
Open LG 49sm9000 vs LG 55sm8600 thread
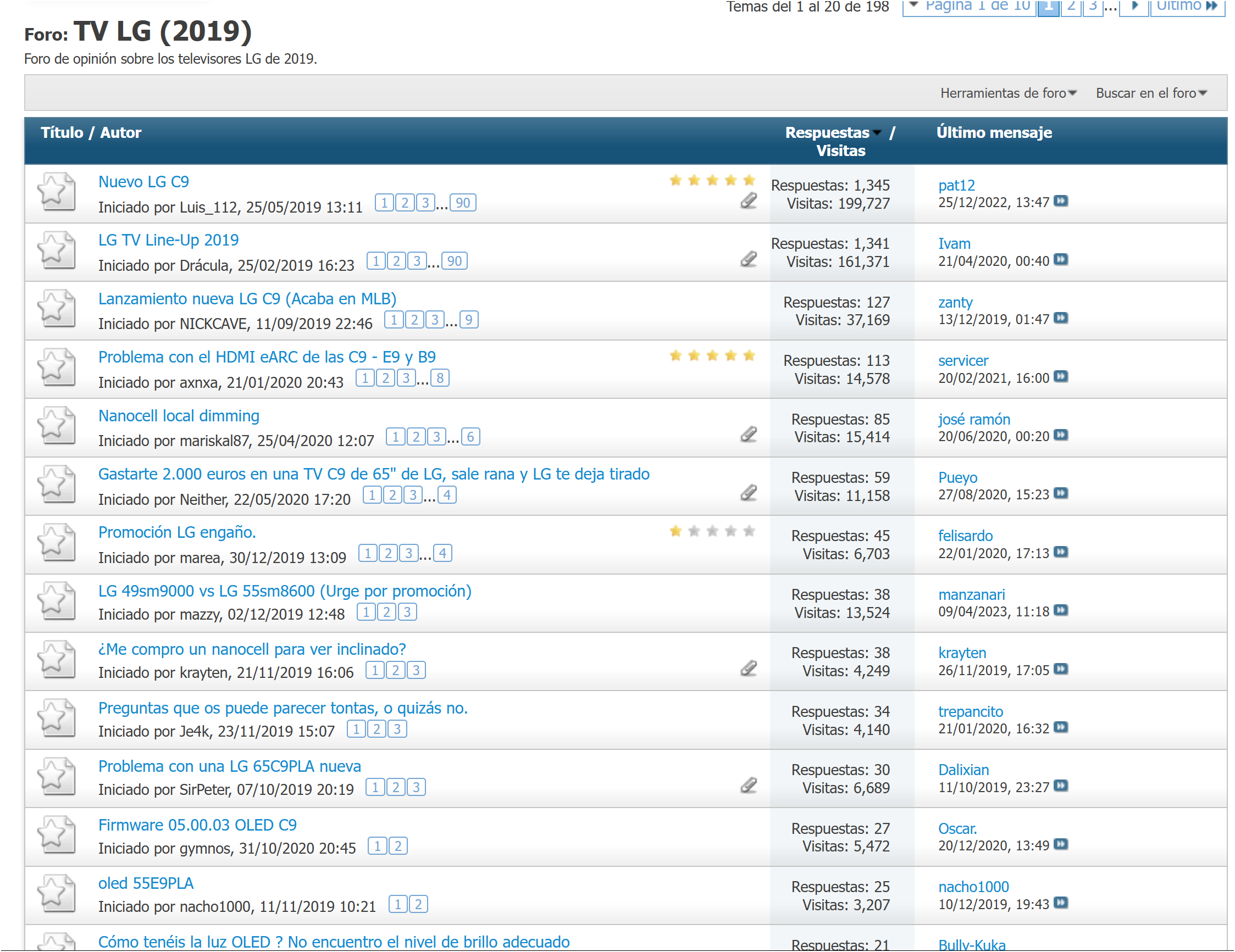click(x=285, y=591)
